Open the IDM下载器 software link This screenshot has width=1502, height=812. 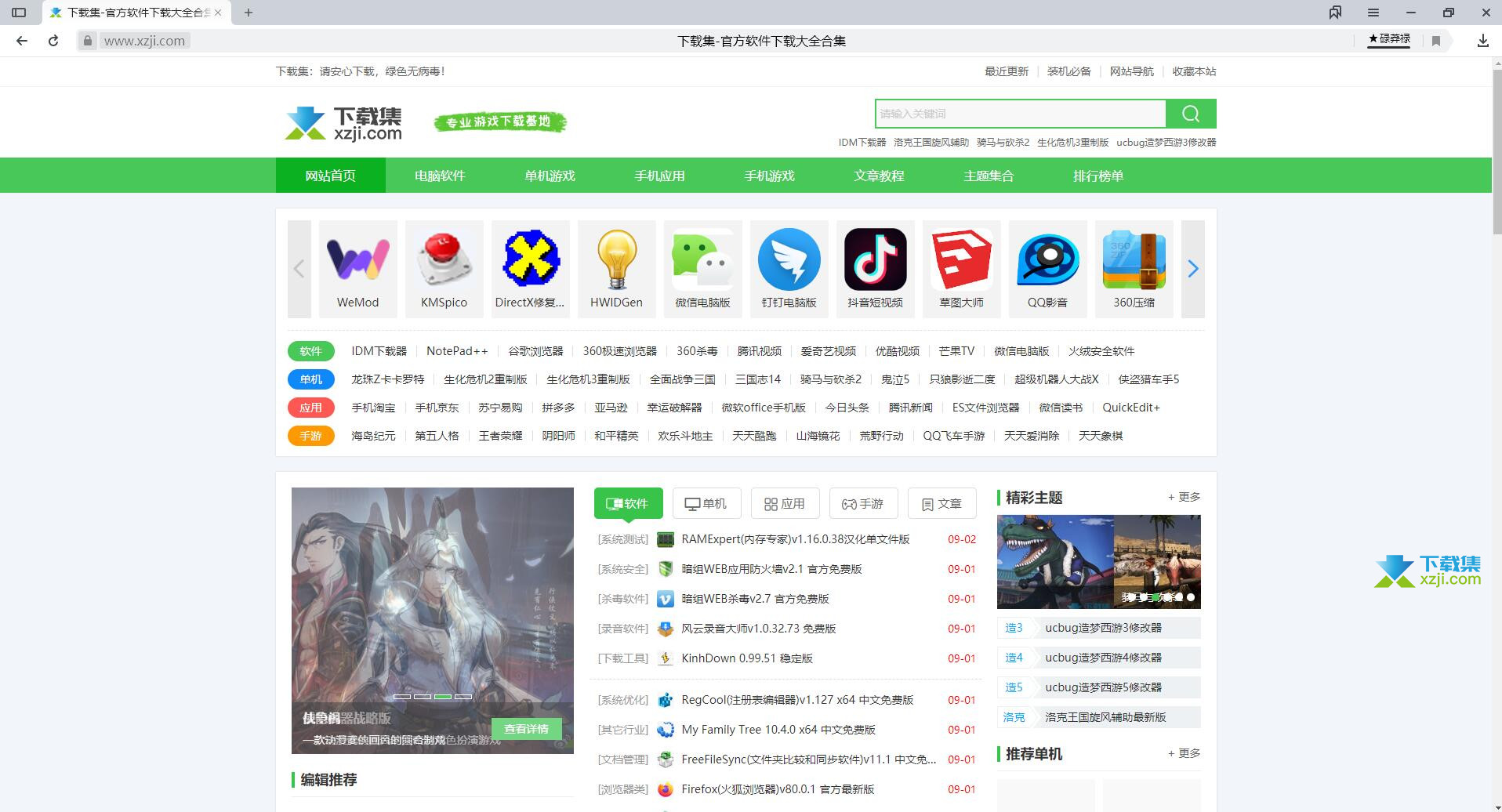point(379,351)
